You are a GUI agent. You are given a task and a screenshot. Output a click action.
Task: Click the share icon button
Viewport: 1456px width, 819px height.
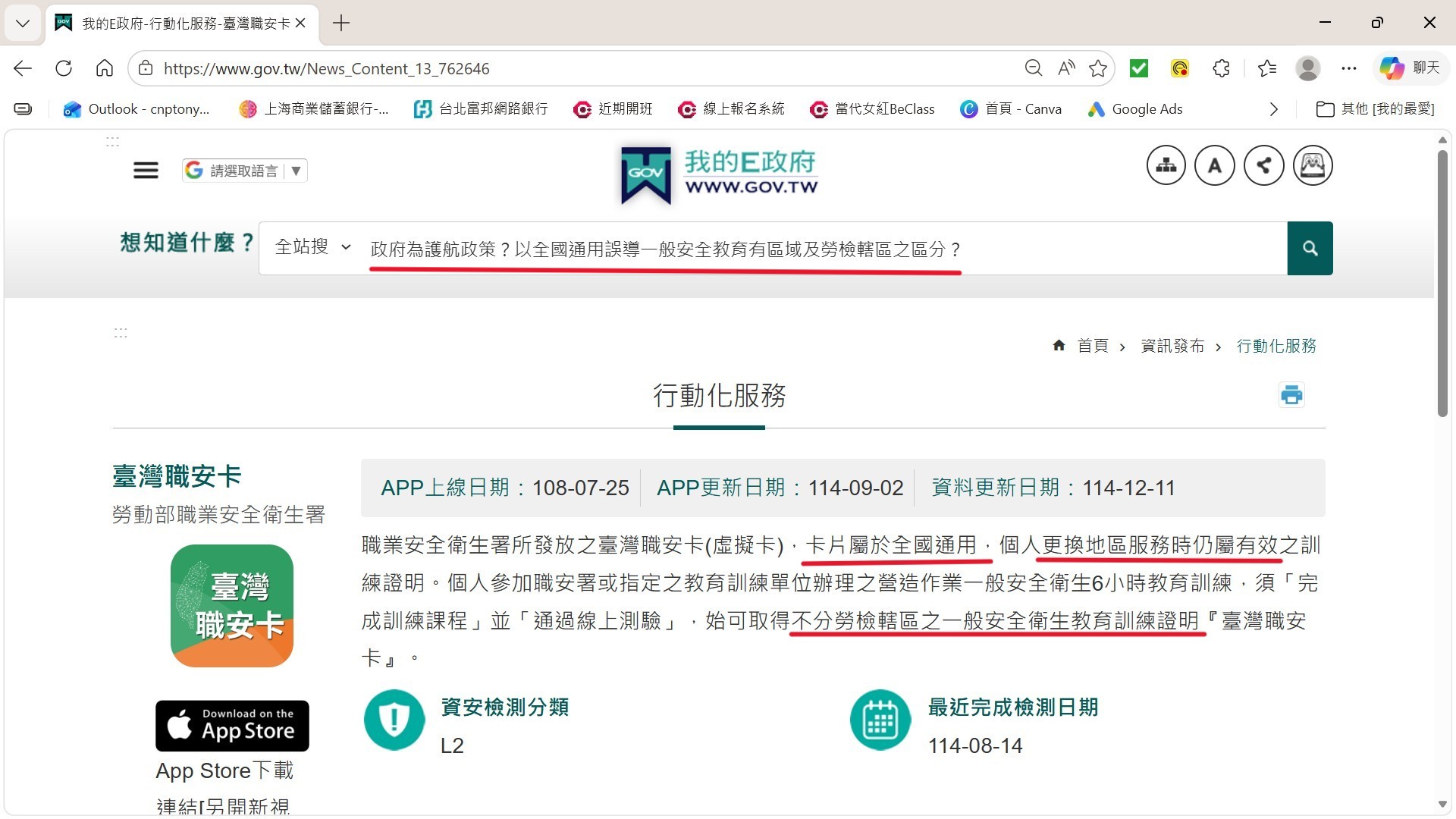click(x=1263, y=165)
